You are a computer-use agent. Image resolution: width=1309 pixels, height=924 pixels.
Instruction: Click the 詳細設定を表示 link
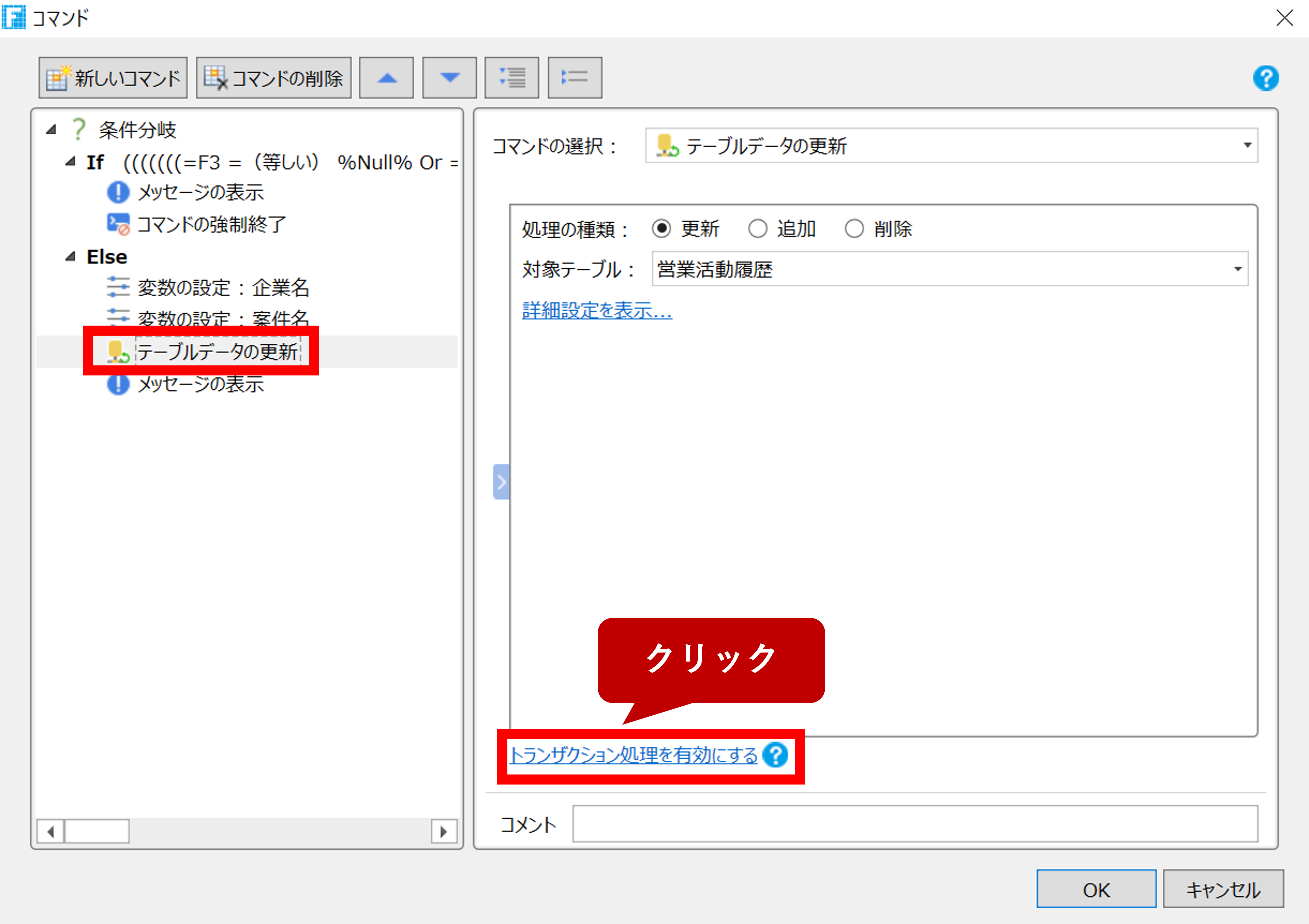pos(595,311)
